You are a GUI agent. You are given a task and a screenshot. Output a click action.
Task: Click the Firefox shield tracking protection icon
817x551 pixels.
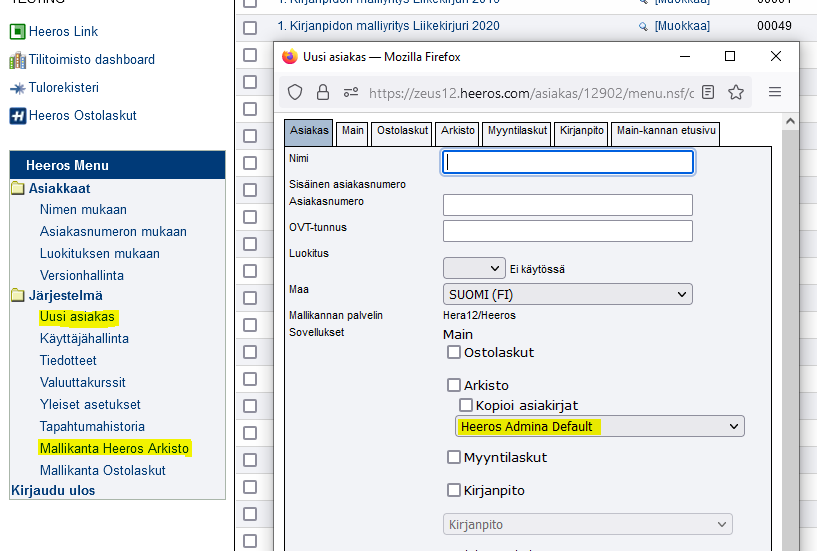pyautogui.click(x=295, y=92)
